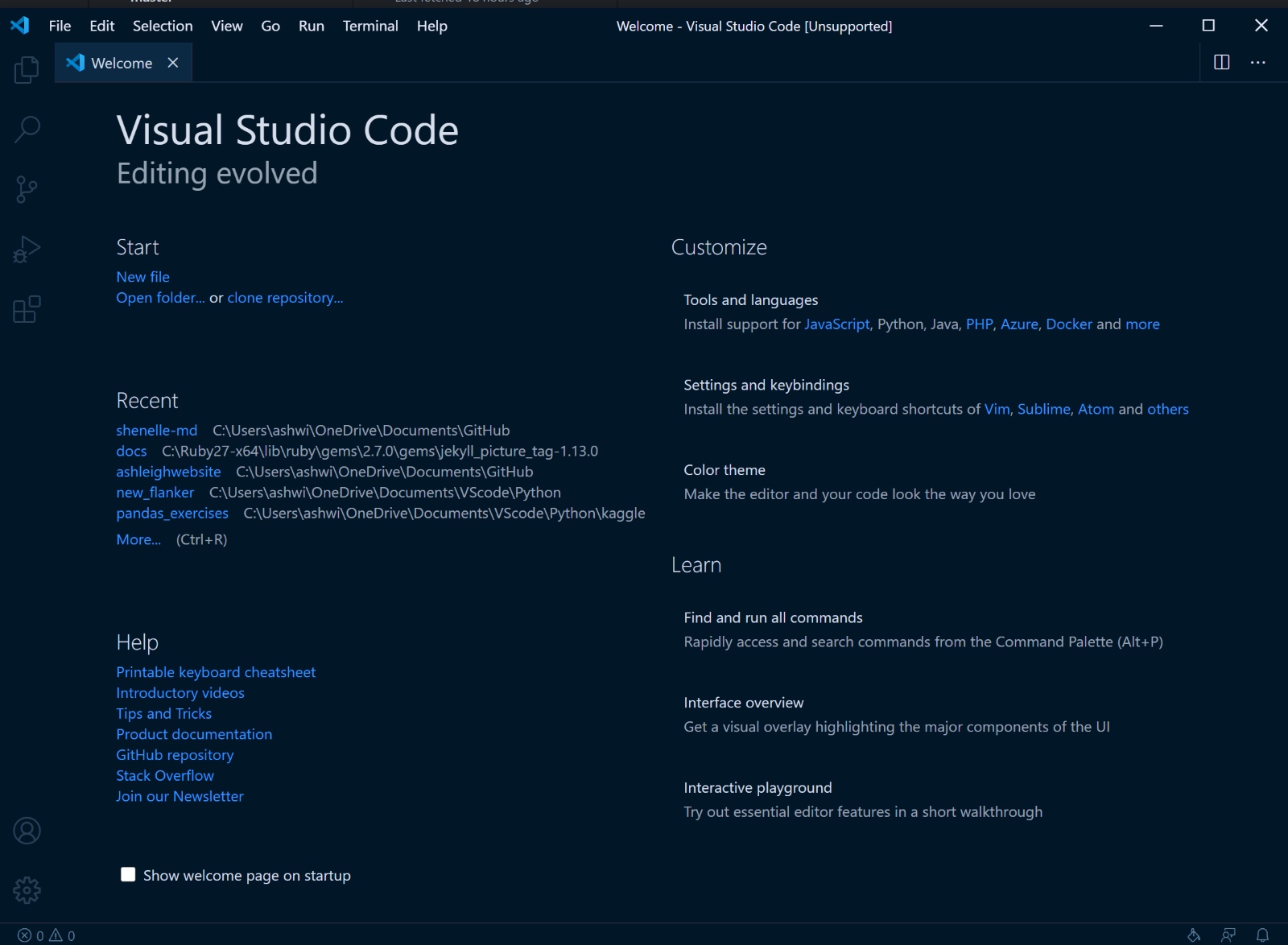
Task: Install Atom keybindings
Action: coord(1096,409)
